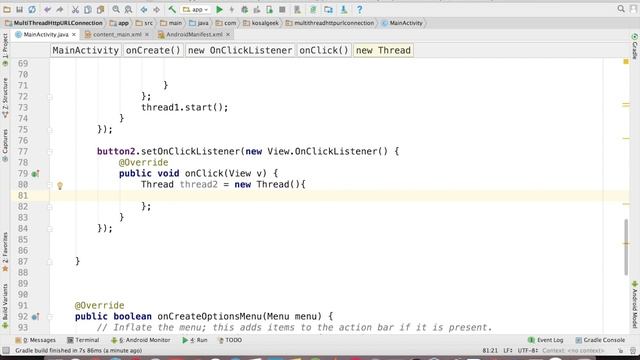The image size is (640, 360).
Task: Click the MainActivity code breadcrumb
Action: tap(86, 51)
